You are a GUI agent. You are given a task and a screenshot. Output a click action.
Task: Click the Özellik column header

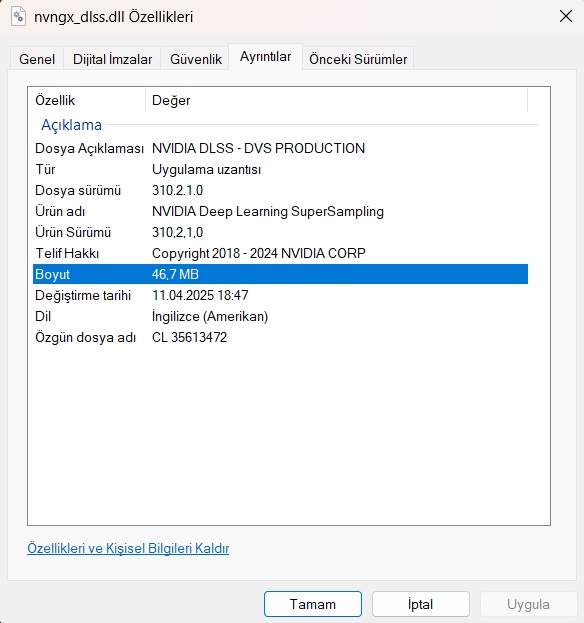87,100
